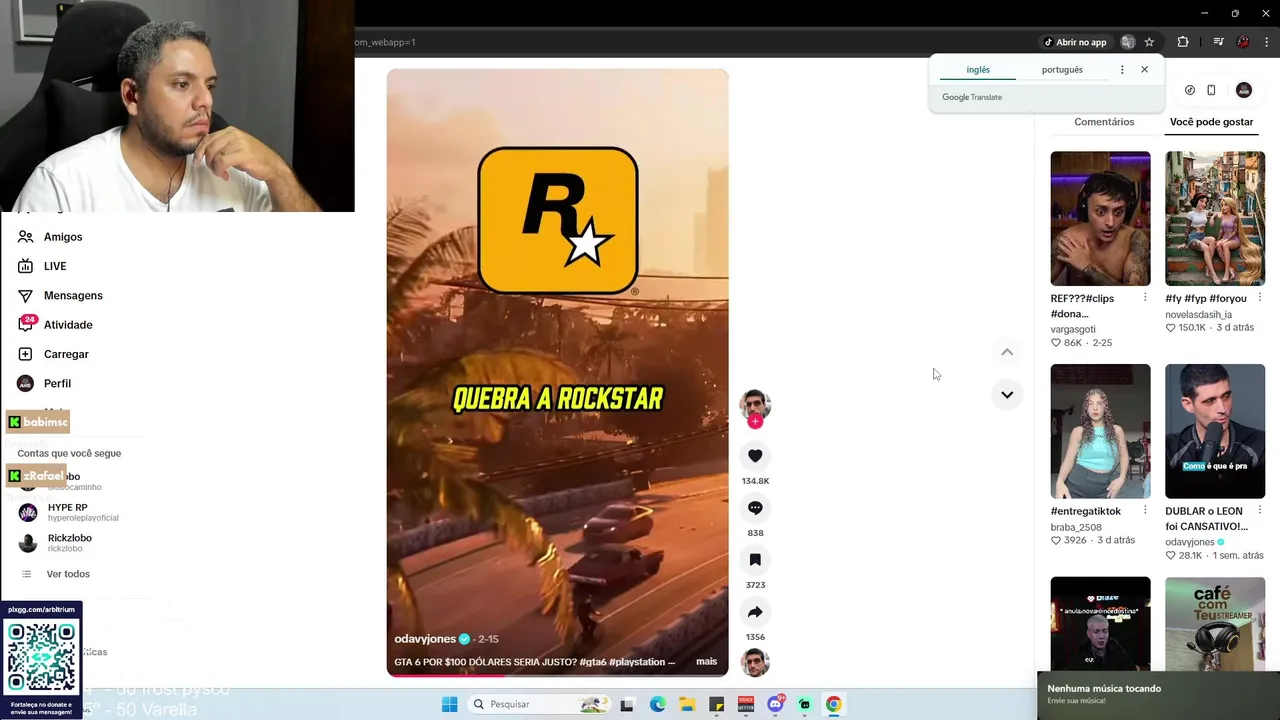The image size is (1280, 720).
Task: Open Google Translate popup options menu
Action: click(x=1122, y=70)
